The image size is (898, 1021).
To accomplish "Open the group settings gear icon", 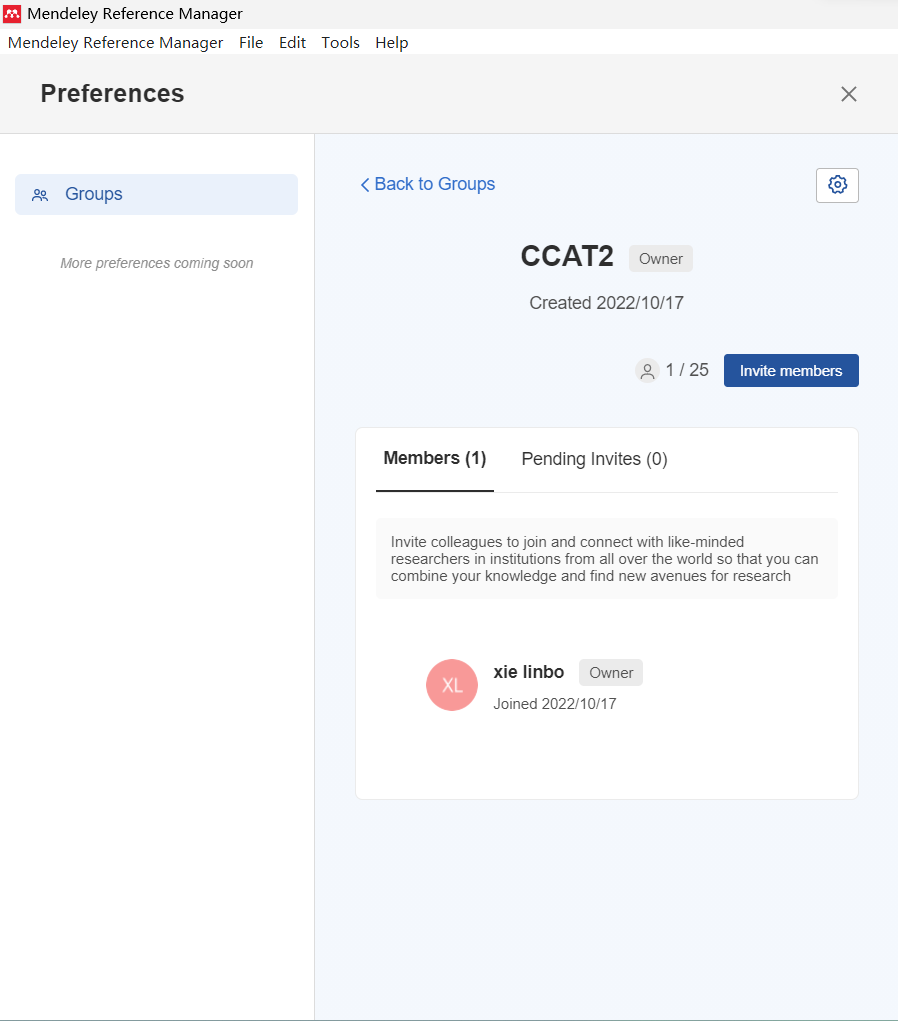I will tap(837, 185).
